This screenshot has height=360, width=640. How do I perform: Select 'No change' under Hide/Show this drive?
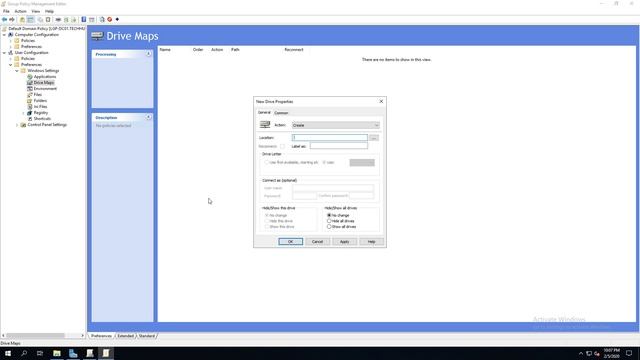tap(267, 215)
